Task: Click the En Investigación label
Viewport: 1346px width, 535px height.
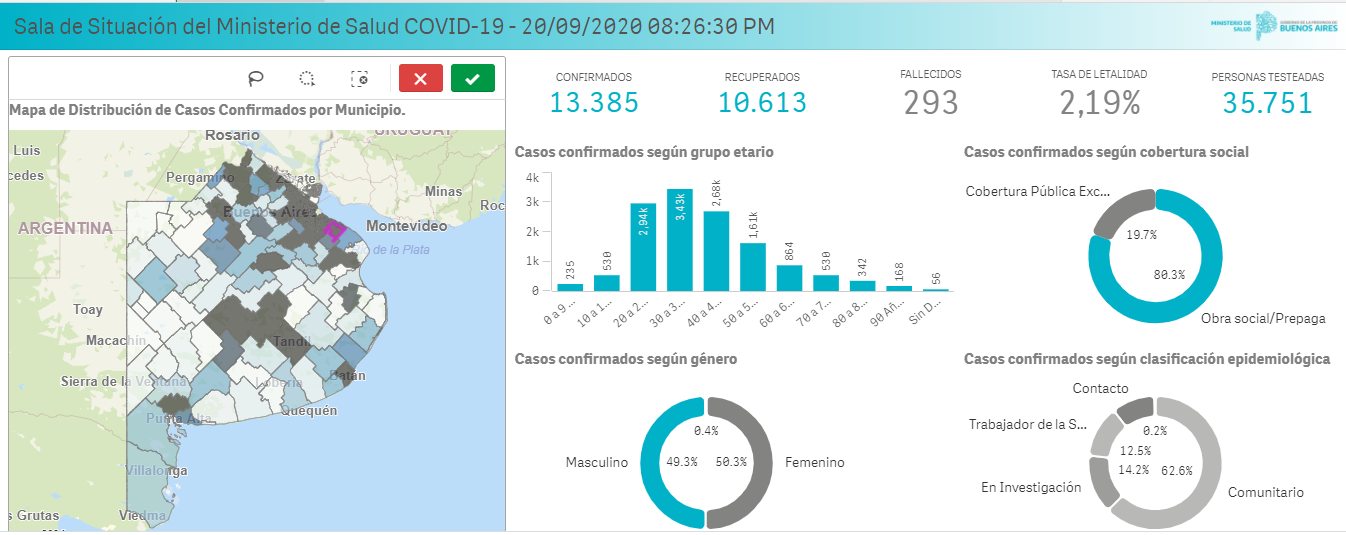Action: tap(1030, 487)
